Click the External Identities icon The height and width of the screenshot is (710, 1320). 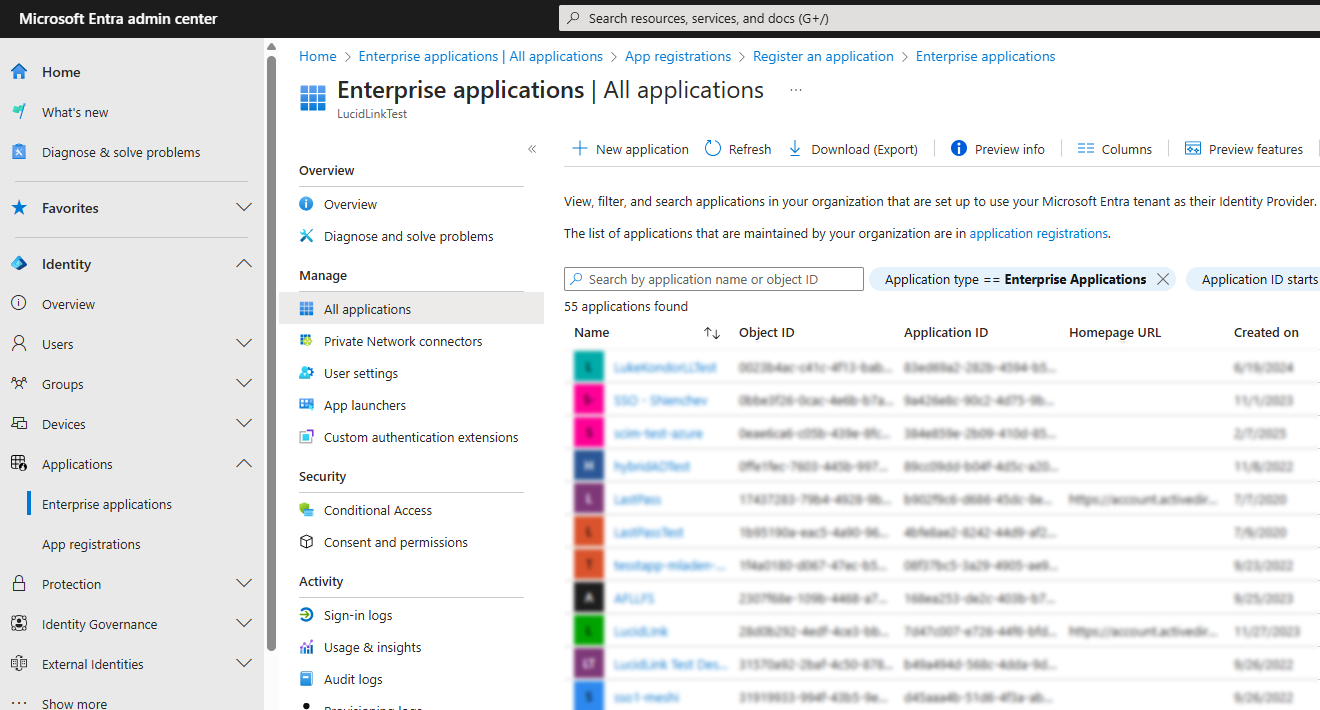(x=19, y=664)
